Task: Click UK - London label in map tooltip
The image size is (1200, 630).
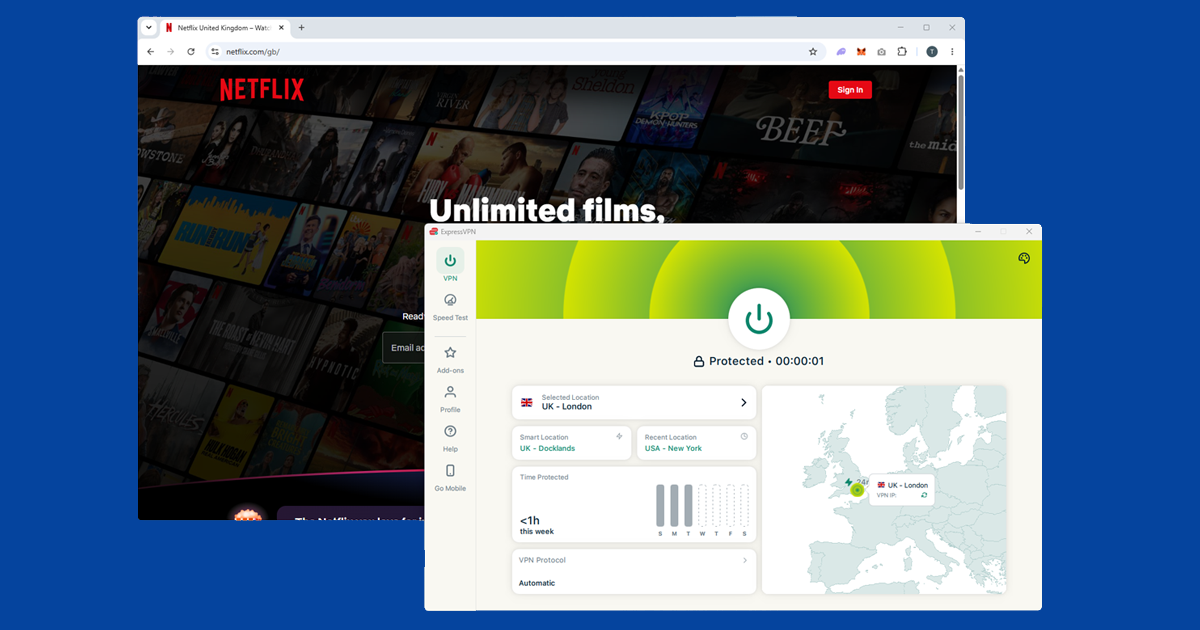Action: [908, 485]
